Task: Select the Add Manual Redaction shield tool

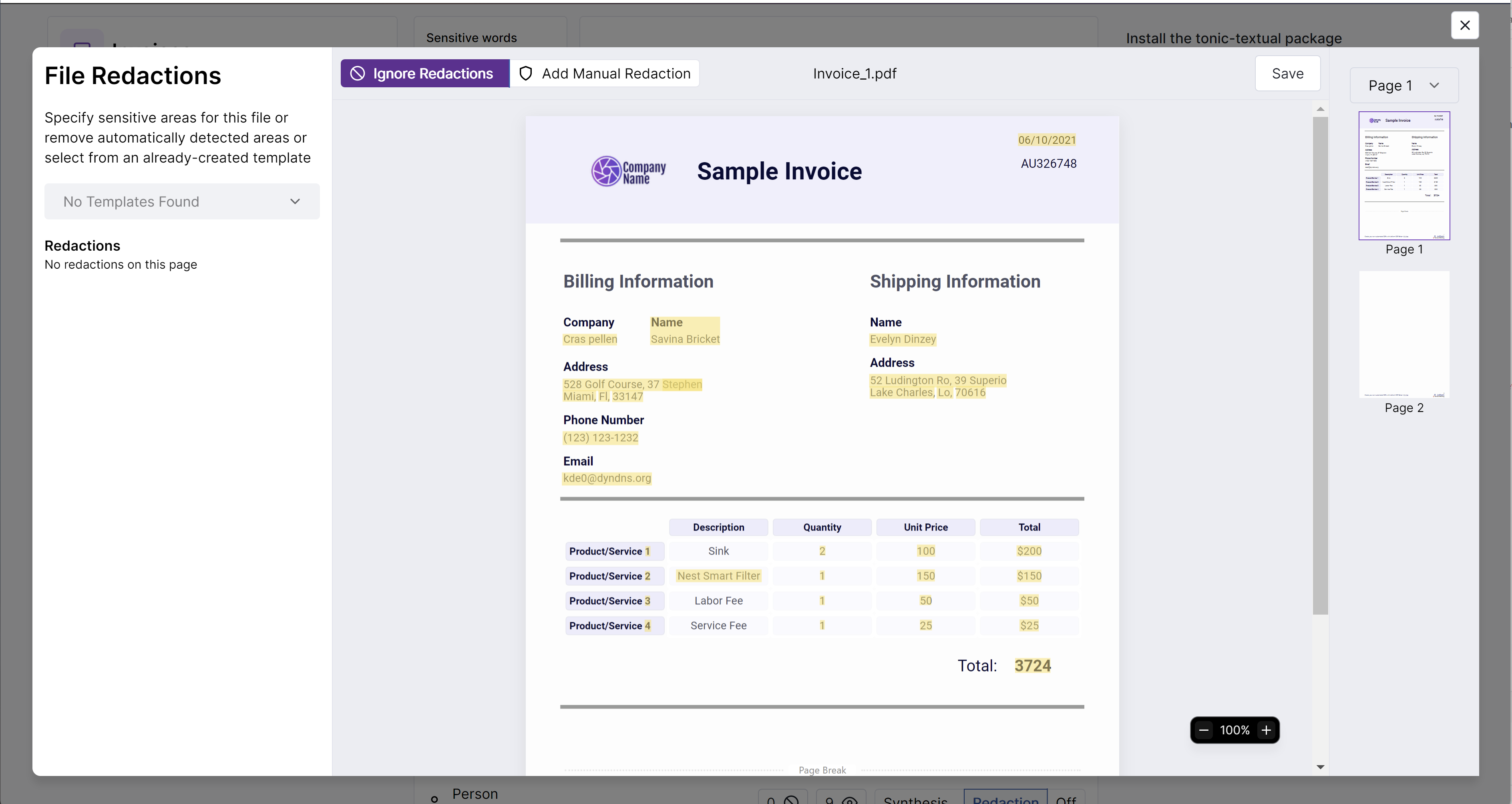Action: (605, 73)
